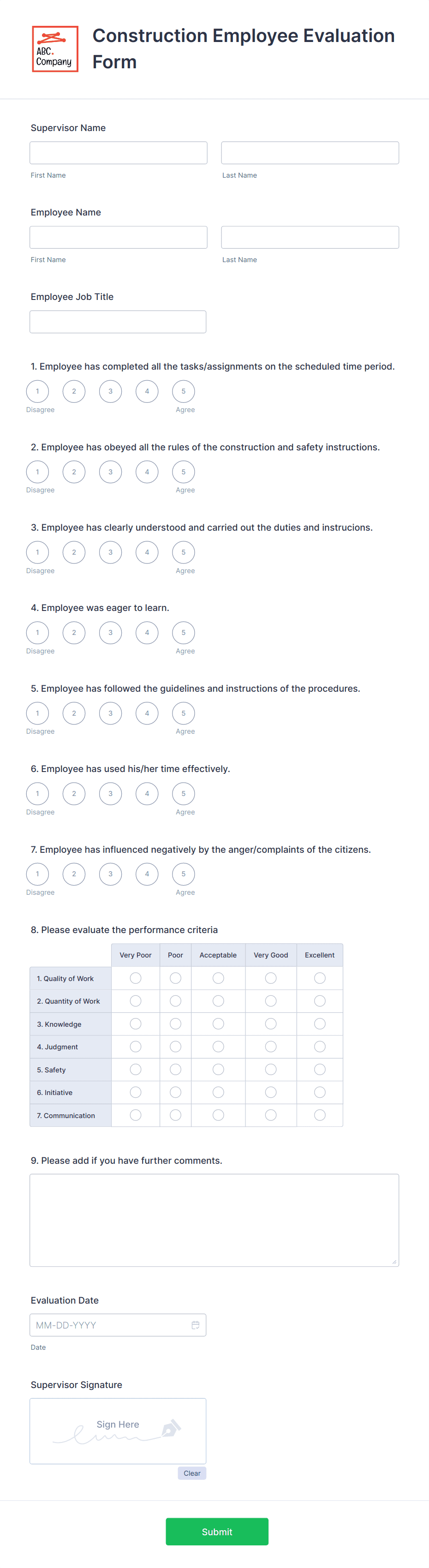The image size is (429, 1568).
Task: Select Poor for Judgment row
Action: 175,1047
